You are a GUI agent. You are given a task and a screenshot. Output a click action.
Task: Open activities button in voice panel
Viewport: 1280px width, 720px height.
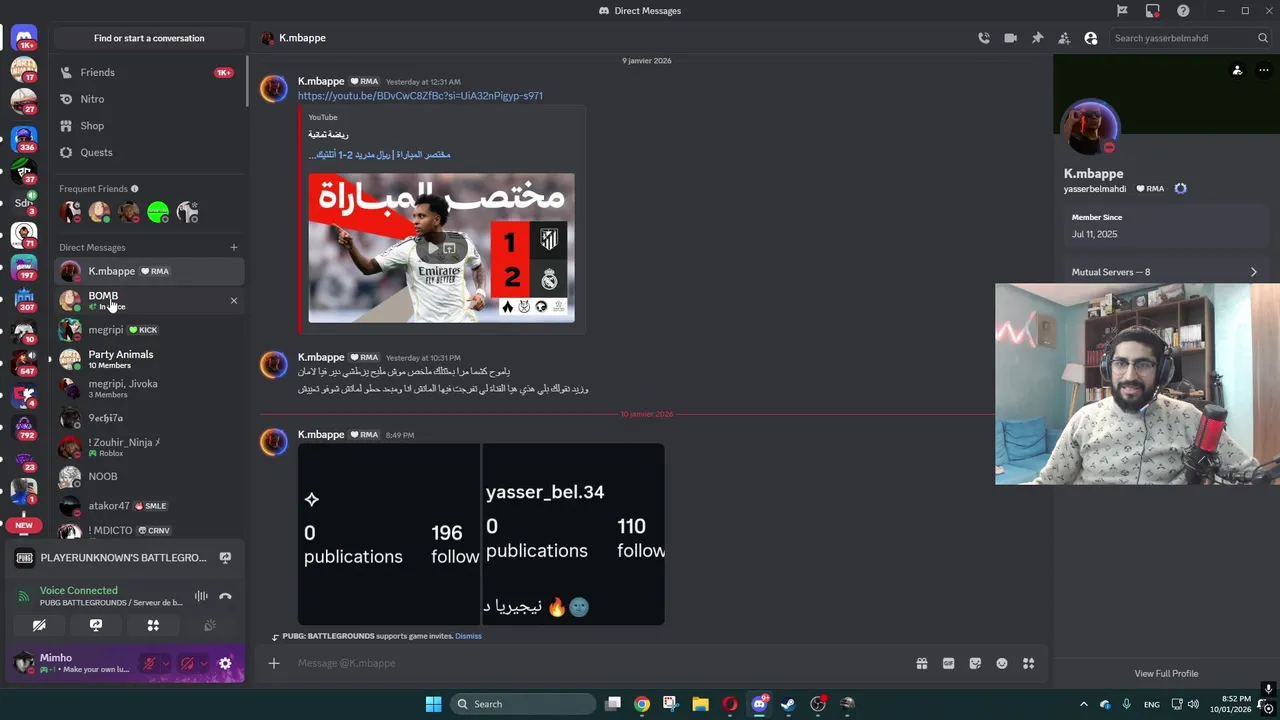point(153,625)
